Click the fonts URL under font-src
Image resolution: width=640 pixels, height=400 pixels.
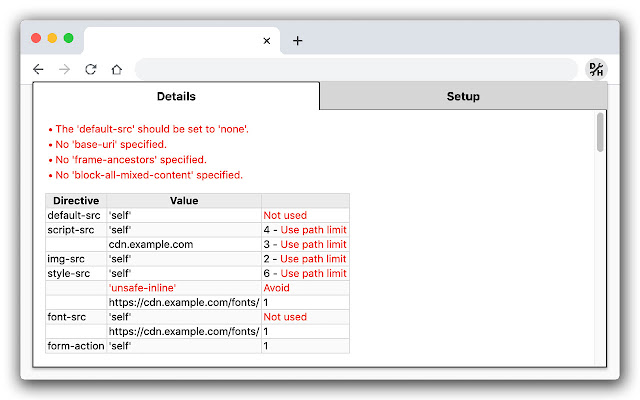[184, 331]
